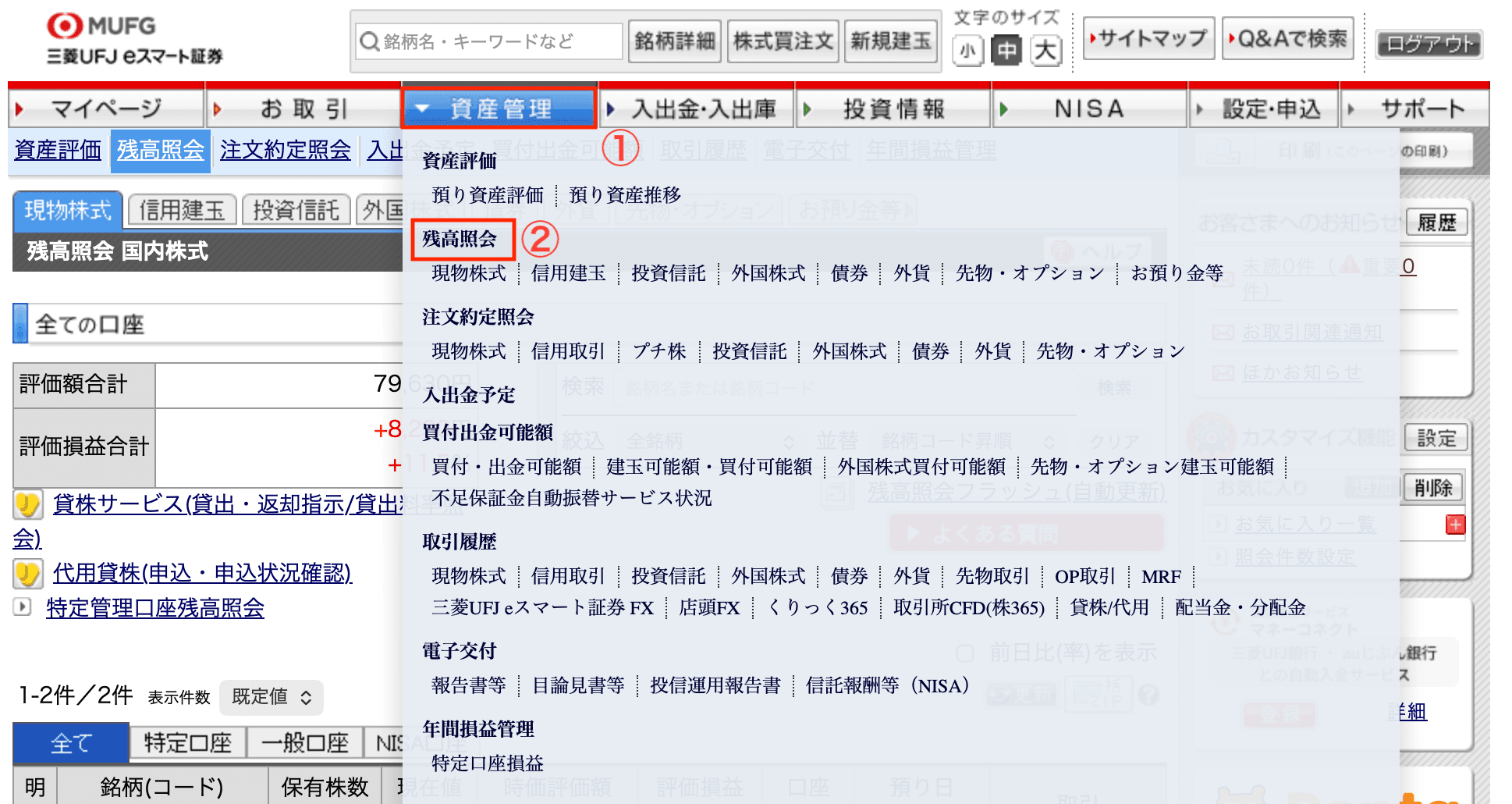Choose 外国株式 under 残高照会 in the menu
Image resolution: width=1512 pixels, height=804 pixels.
coord(768,273)
